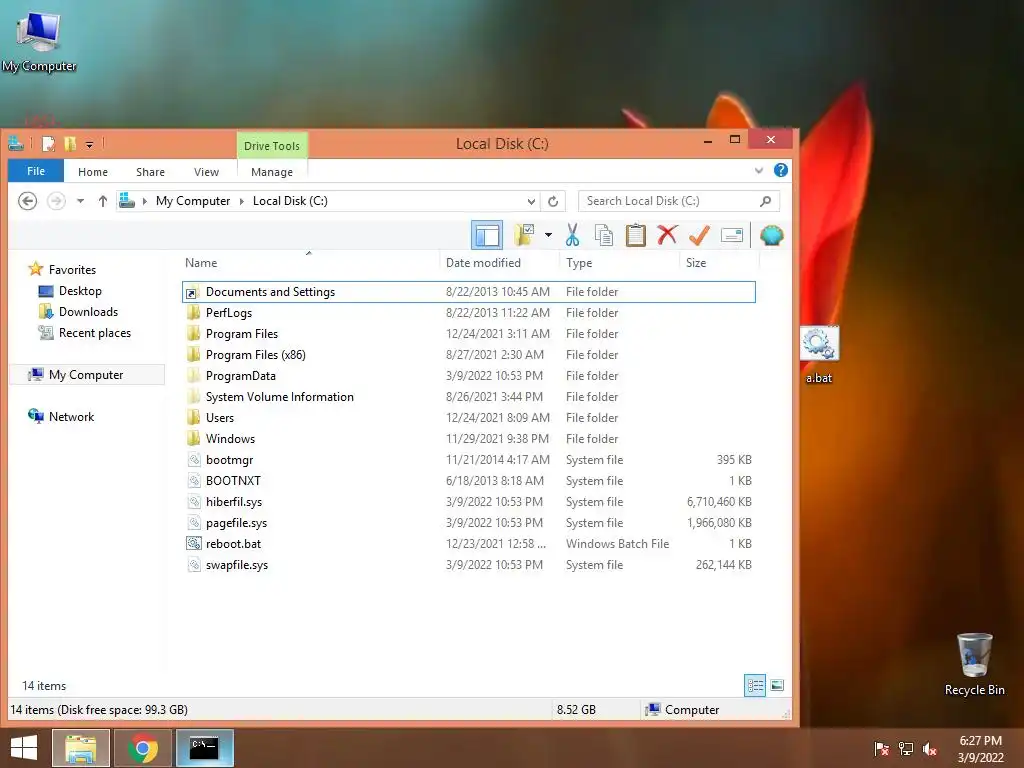Viewport: 1024px width, 768px height.
Task: Expand the arrow before My Computer breadcrumb
Action: 144,201
